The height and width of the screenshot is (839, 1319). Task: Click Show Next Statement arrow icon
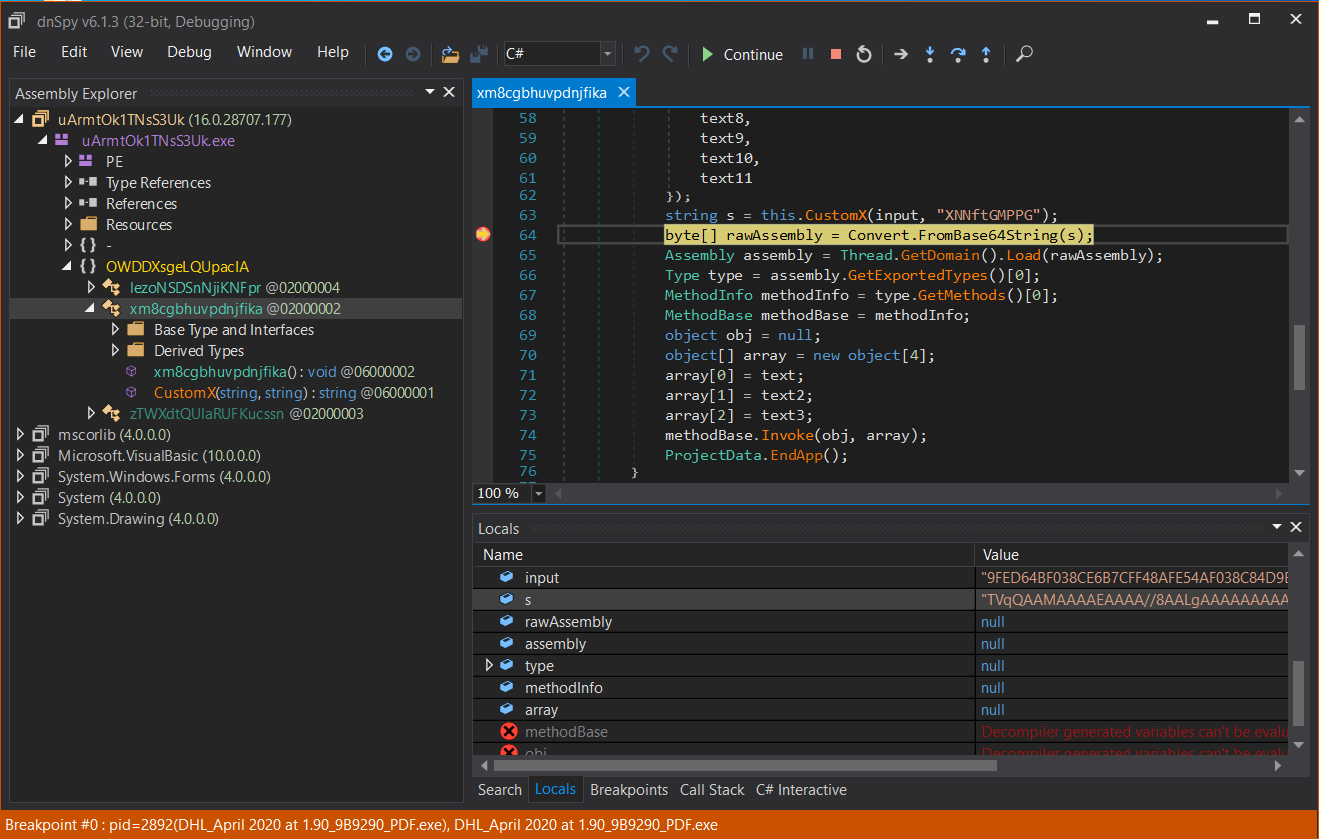click(901, 54)
